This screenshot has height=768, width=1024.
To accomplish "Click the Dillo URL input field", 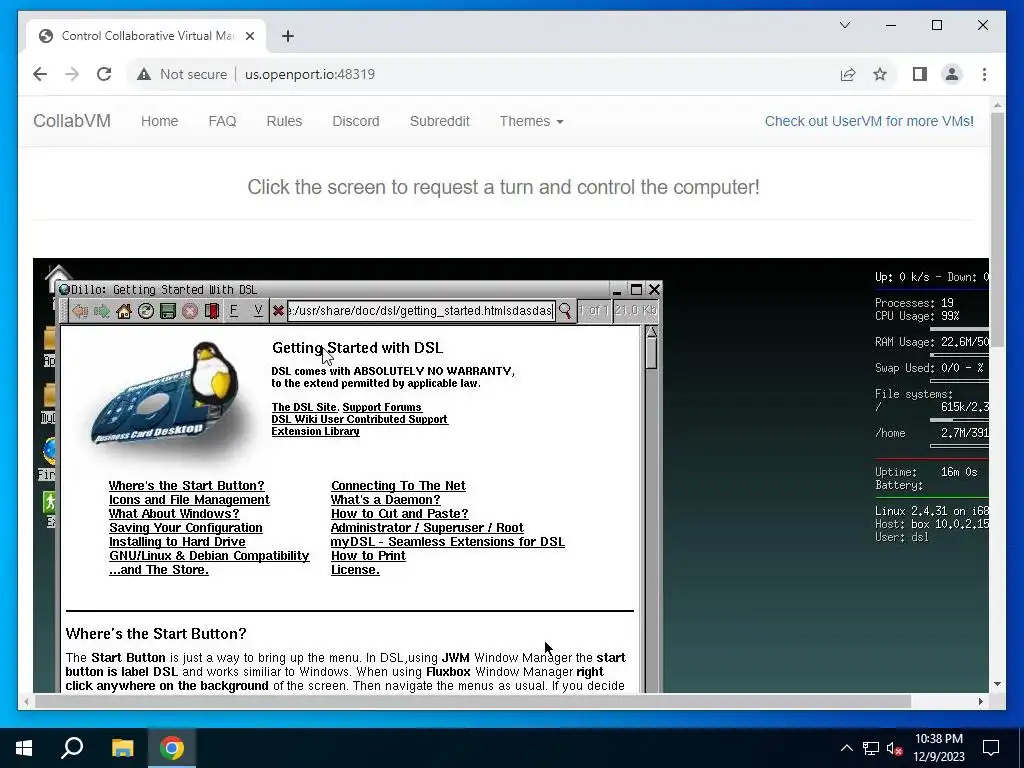I will (421, 311).
